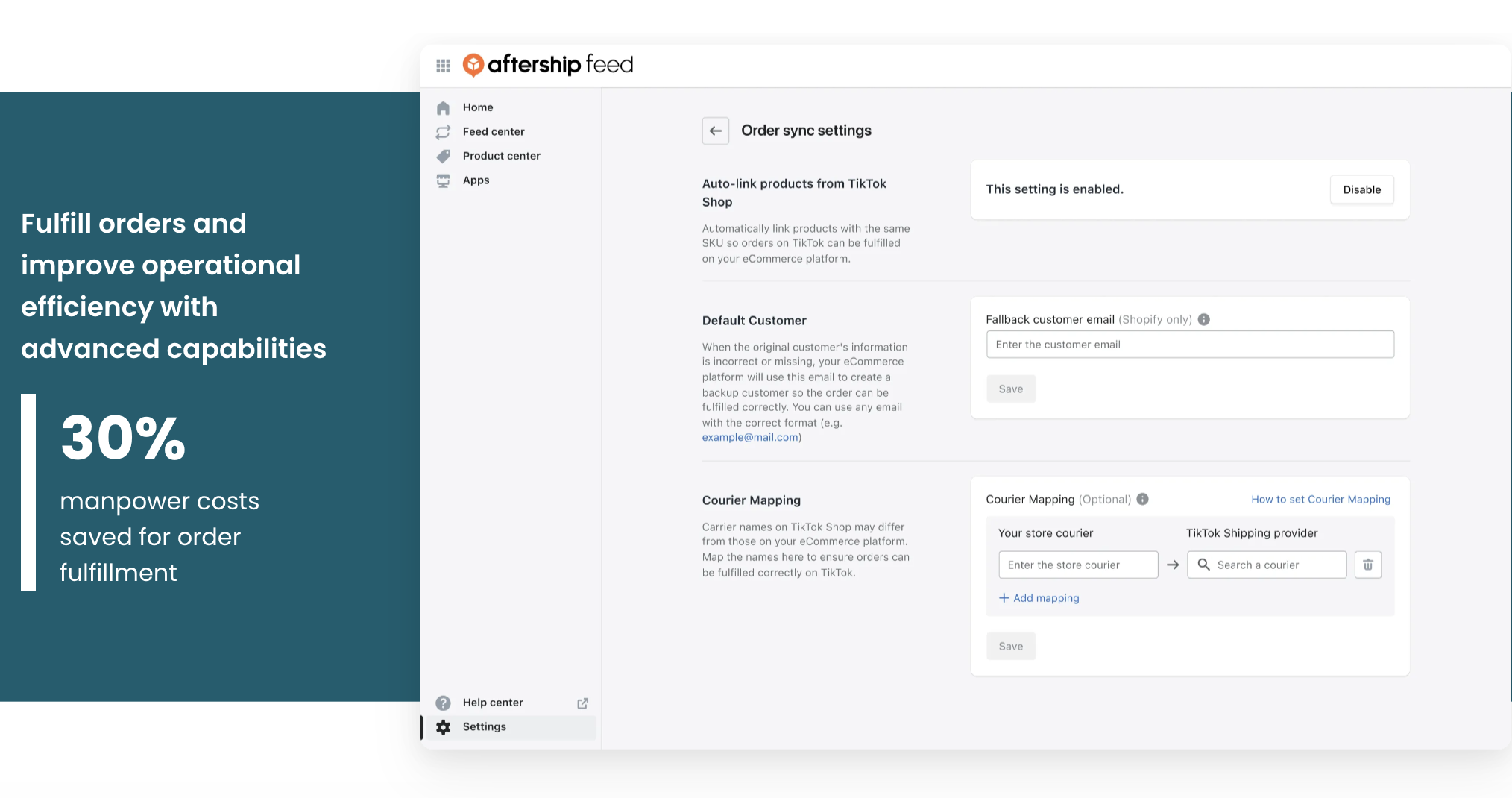
Task: Save the fallback customer email
Action: tap(1011, 389)
